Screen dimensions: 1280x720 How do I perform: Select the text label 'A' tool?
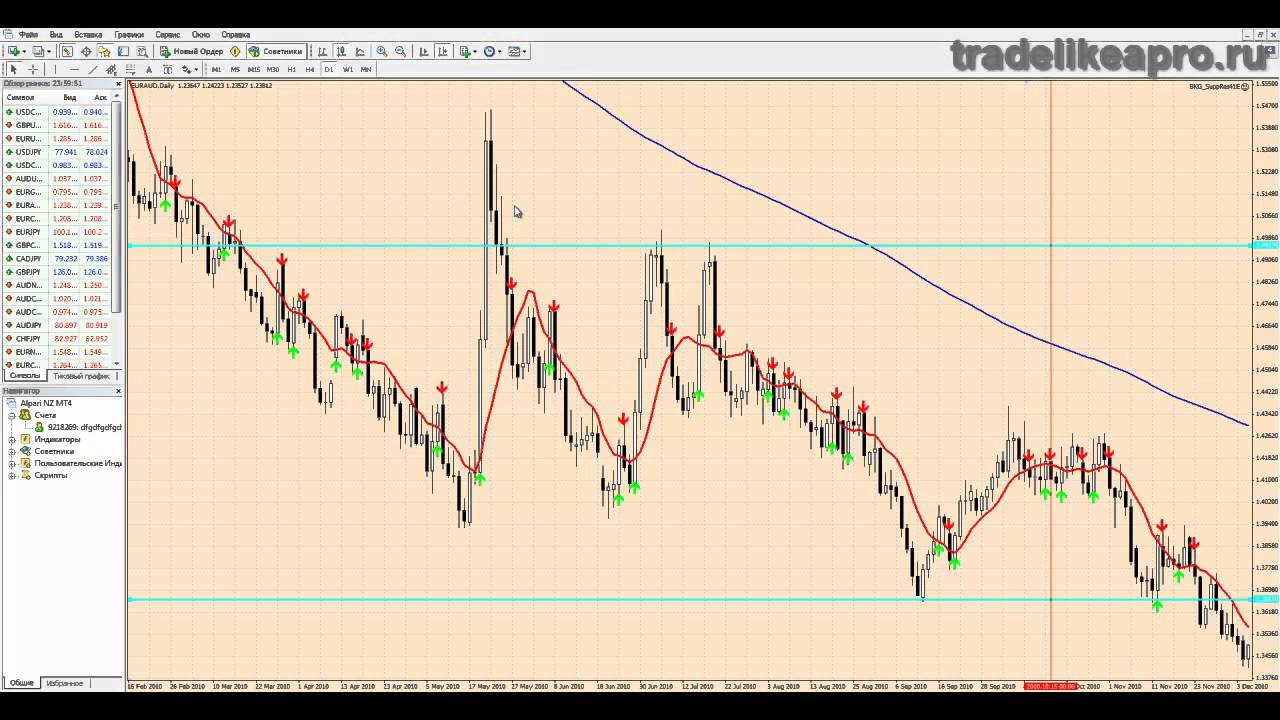[x=149, y=69]
